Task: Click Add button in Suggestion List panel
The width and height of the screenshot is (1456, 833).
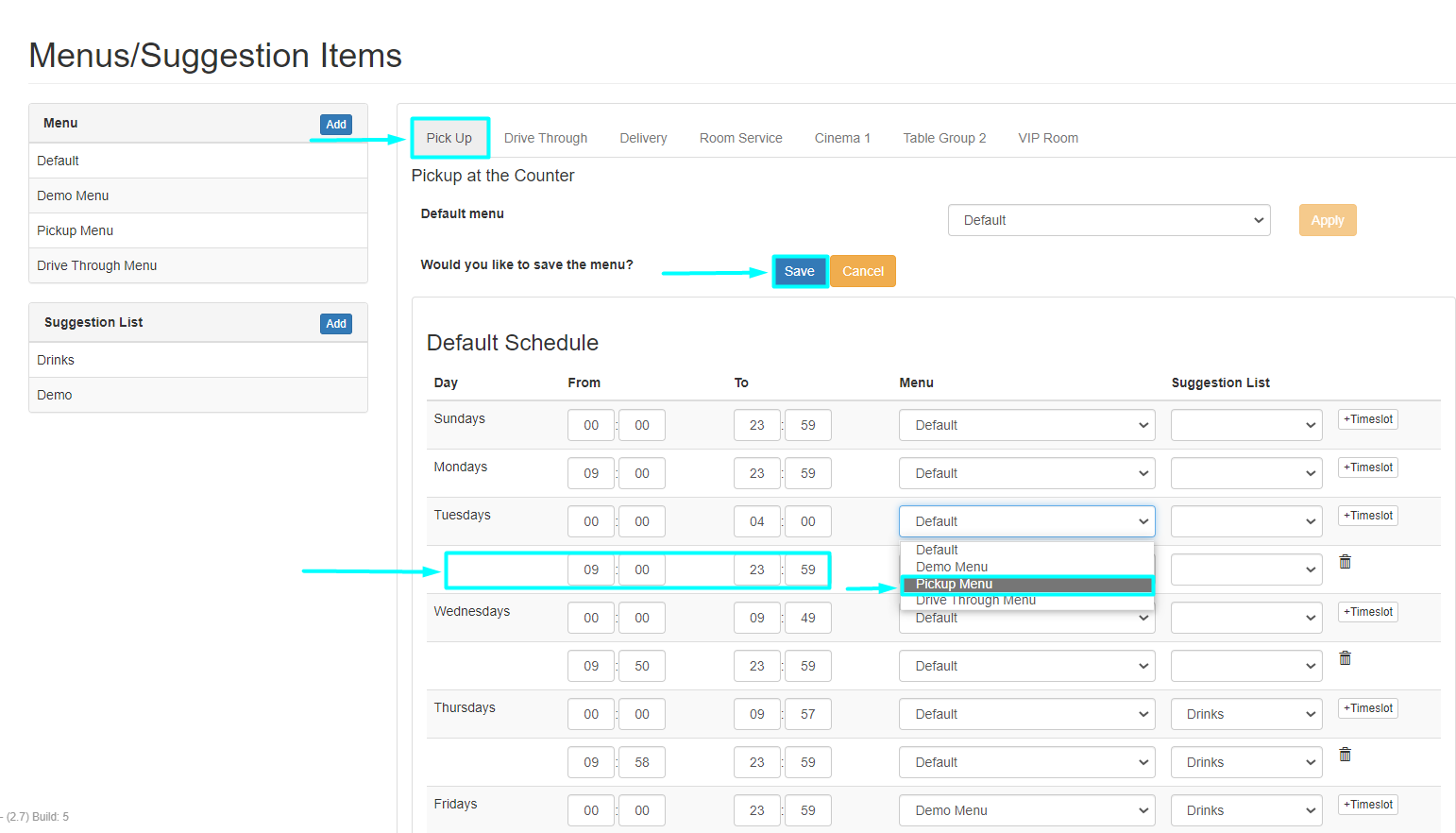Action: [x=336, y=324]
